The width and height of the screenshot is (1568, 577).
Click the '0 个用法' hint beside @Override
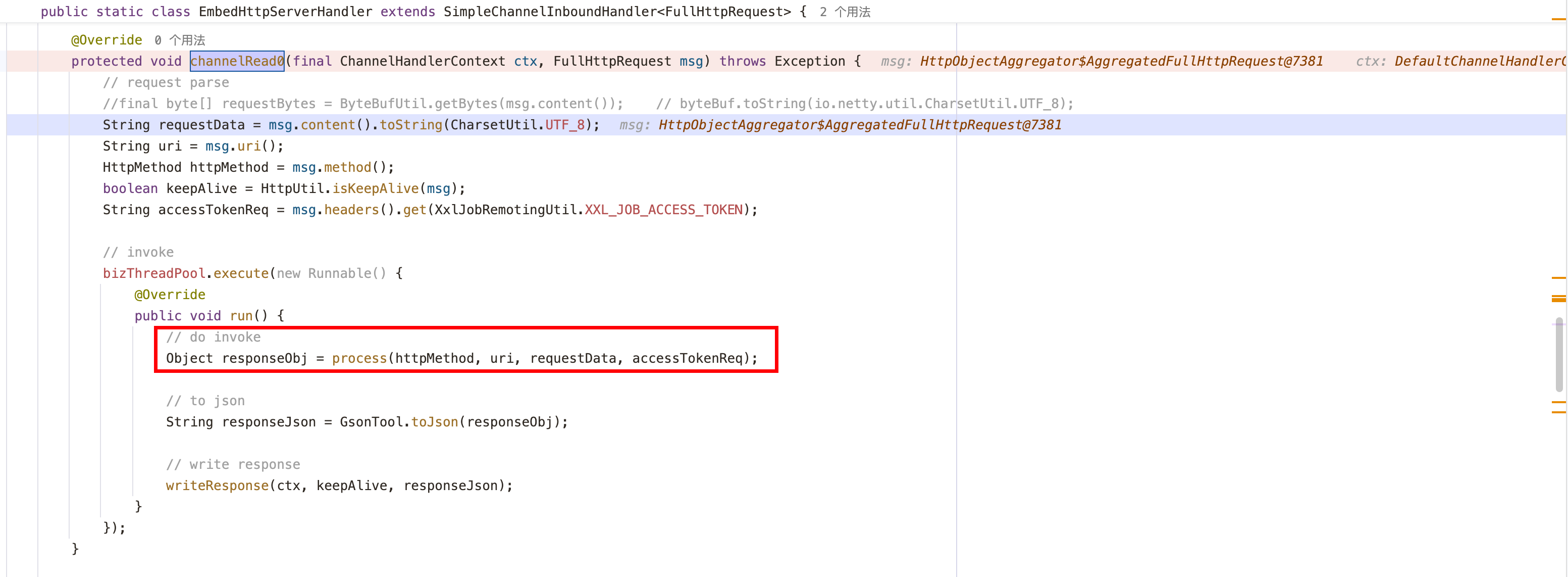tap(180, 40)
